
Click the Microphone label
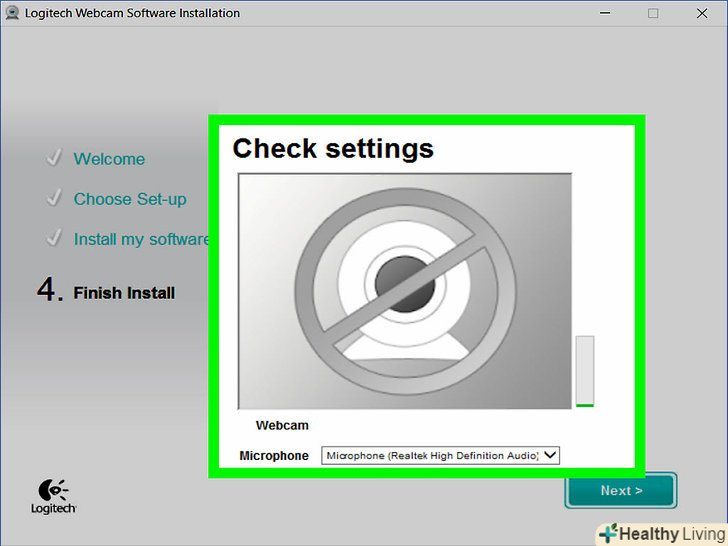(274, 456)
